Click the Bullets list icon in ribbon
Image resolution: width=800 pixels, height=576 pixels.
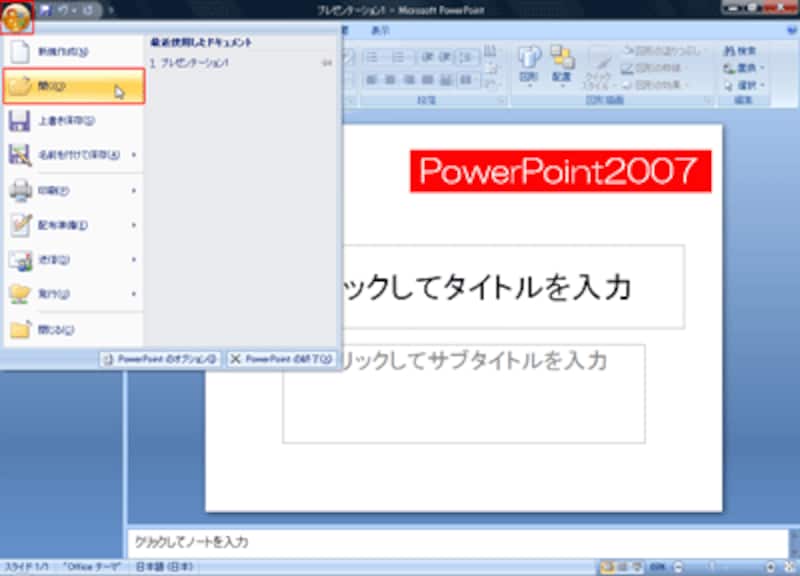tap(374, 58)
